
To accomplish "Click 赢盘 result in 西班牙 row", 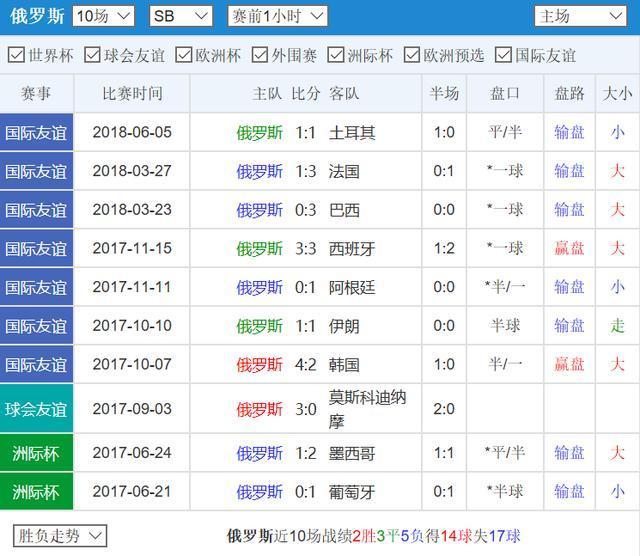I will 569,249.
